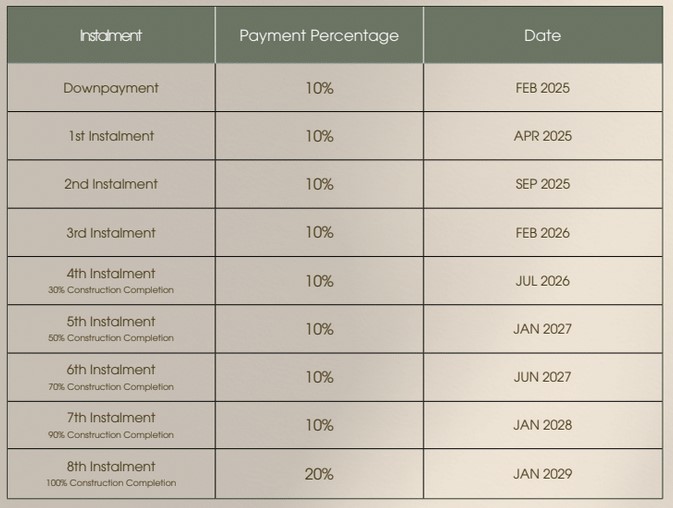Image resolution: width=673 pixels, height=508 pixels.
Task: Click the FEB 2026 date
Action: click(x=543, y=233)
